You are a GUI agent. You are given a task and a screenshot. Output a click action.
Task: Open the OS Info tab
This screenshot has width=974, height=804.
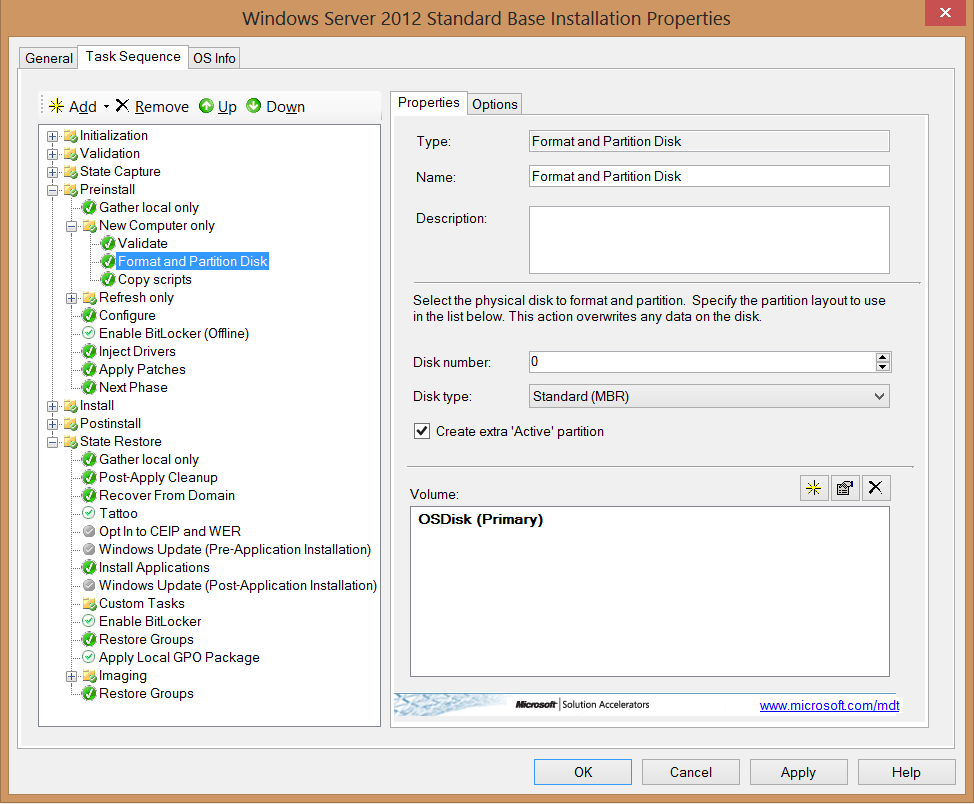(x=214, y=58)
